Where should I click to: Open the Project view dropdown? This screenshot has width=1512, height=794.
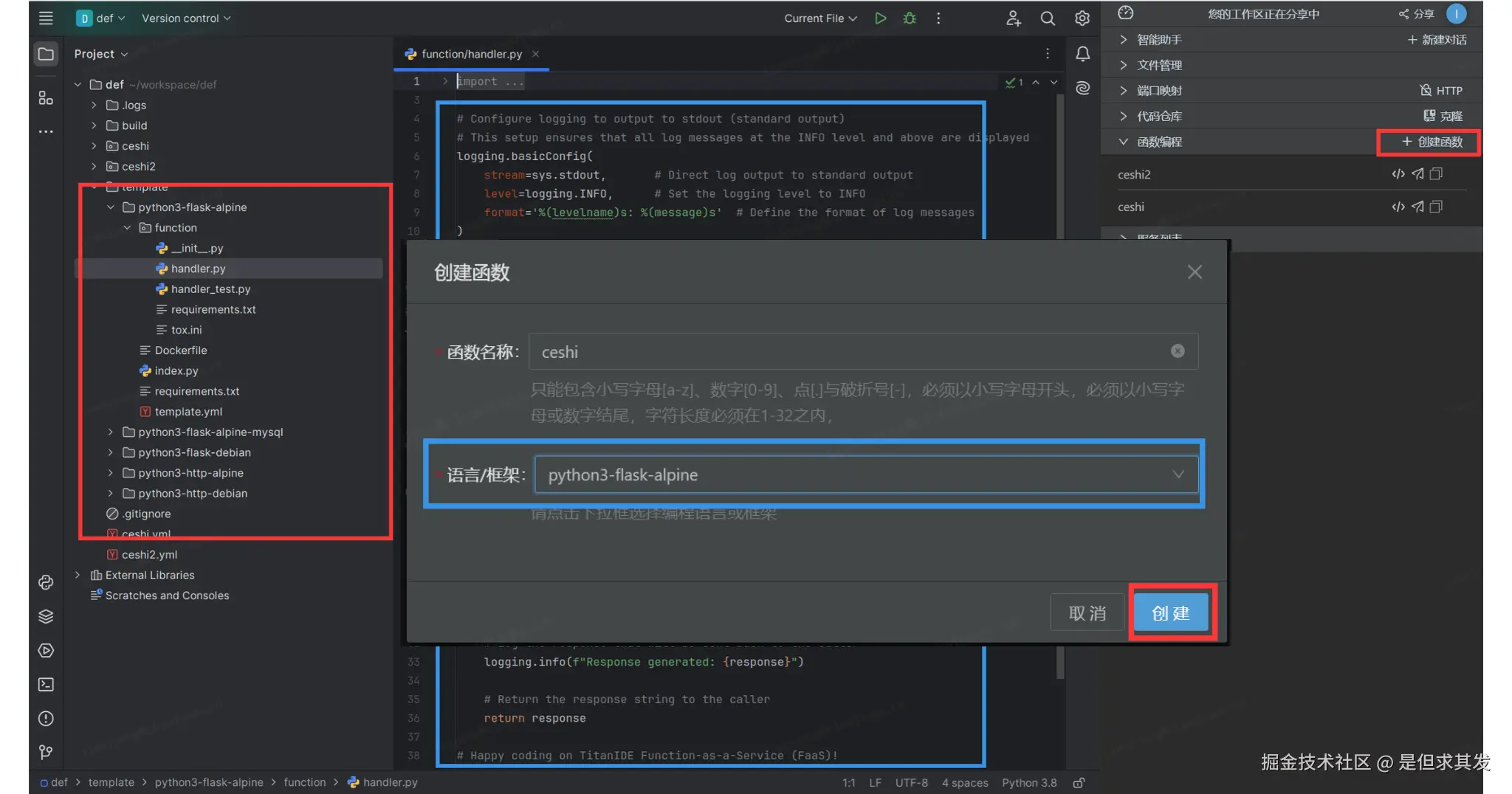click(x=101, y=54)
